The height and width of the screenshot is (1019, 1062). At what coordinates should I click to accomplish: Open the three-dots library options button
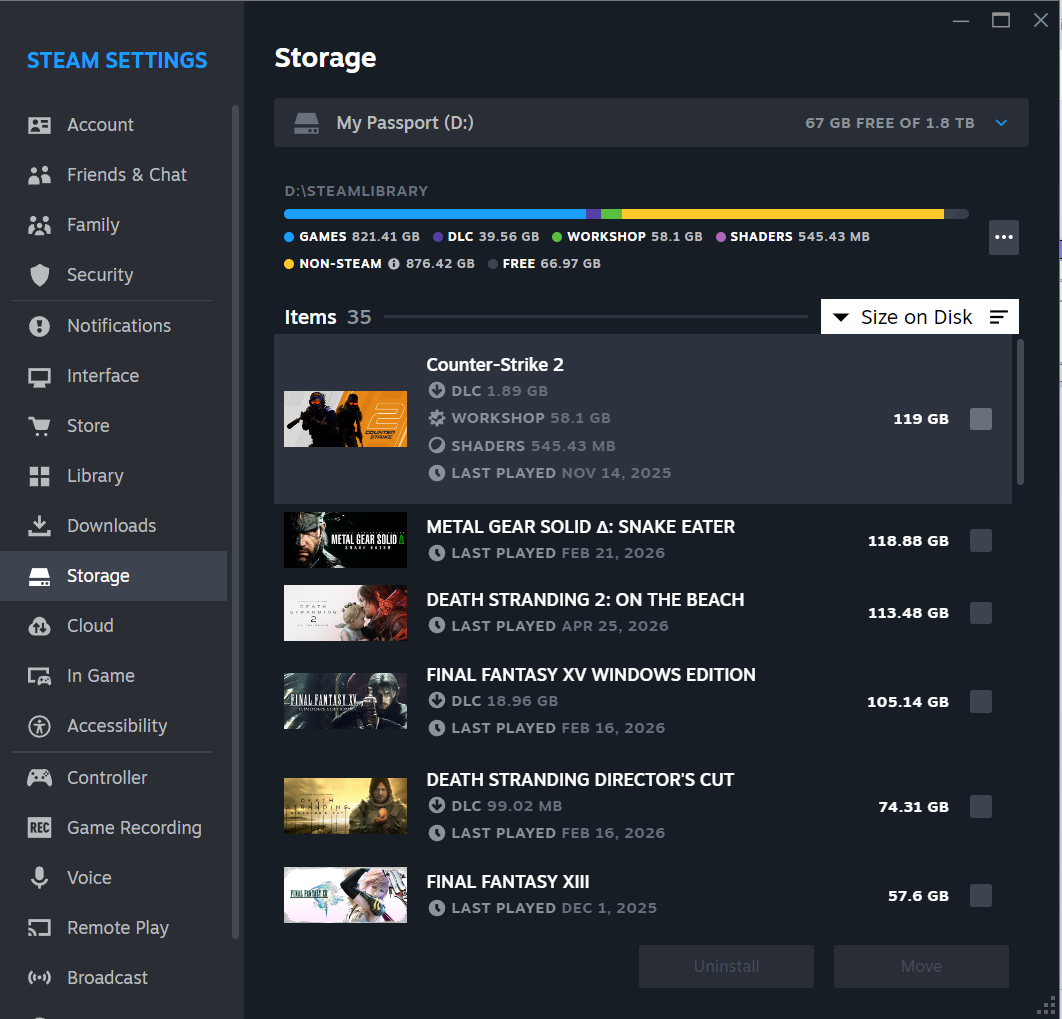click(1003, 237)
